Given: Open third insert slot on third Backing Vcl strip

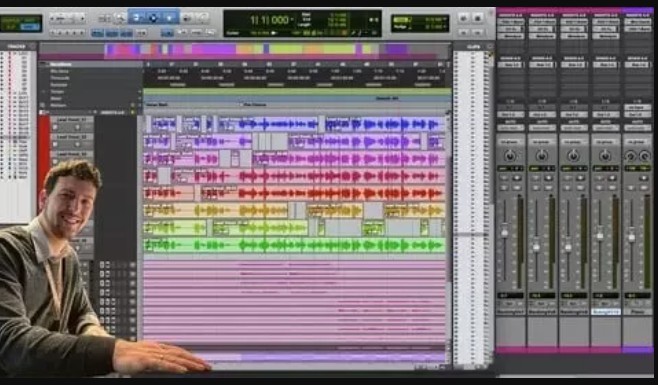Looking at the screenshot, I should pyautogui.click(x=573, y=36).
